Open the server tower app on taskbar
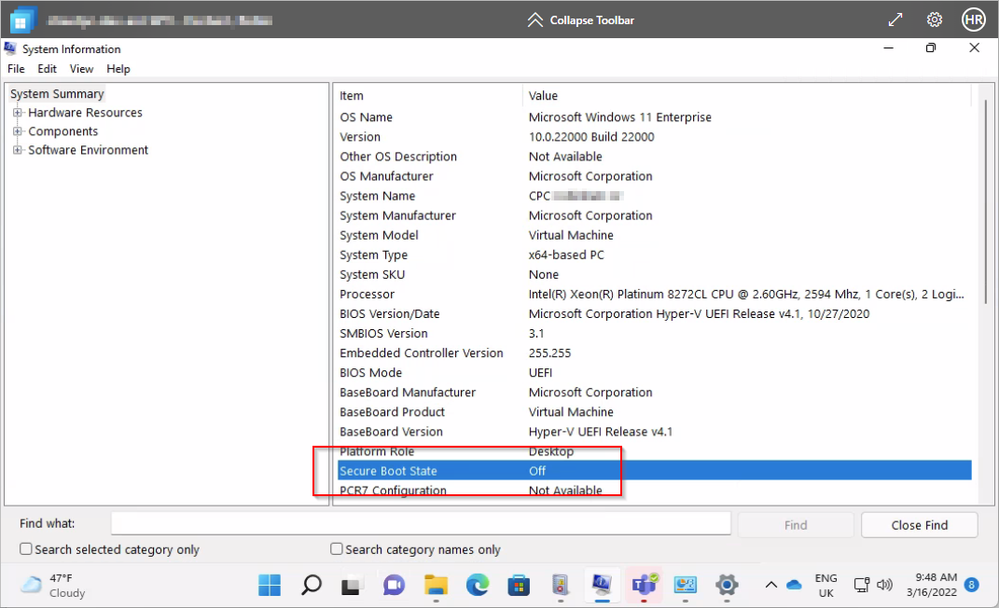 [x=560, y=584]
